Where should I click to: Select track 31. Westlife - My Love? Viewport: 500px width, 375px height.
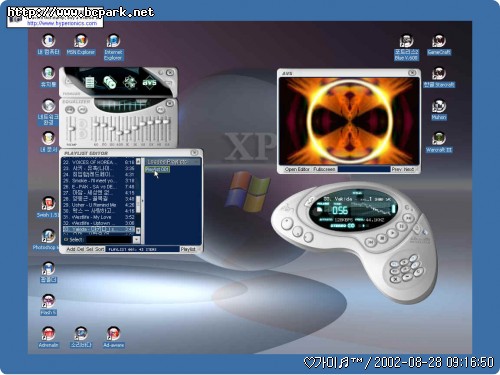(x=99, y=217)
